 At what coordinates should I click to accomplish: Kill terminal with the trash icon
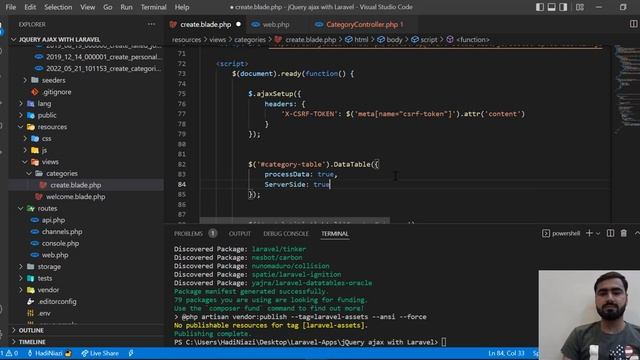coord(624,233)
